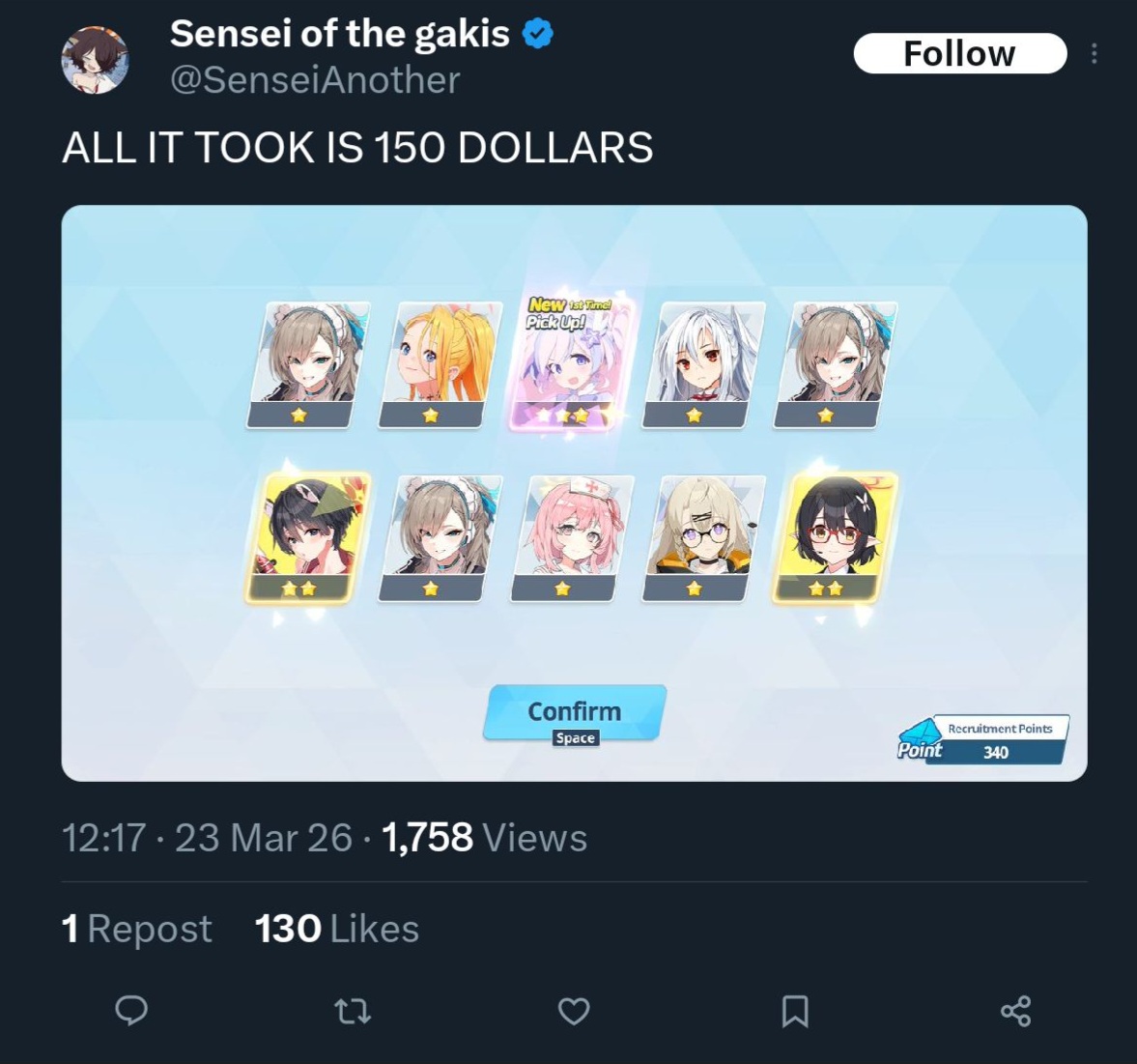Select the pink-haired nurse character card
This screenshot has width=1137, height=1064.
(x=572, y=538)
